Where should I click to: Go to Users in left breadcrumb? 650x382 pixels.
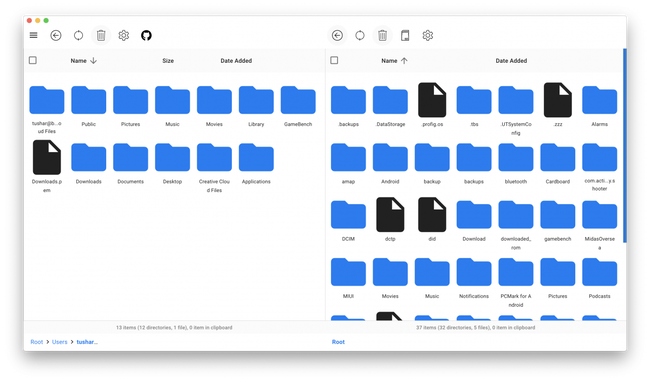pos(59,342)
